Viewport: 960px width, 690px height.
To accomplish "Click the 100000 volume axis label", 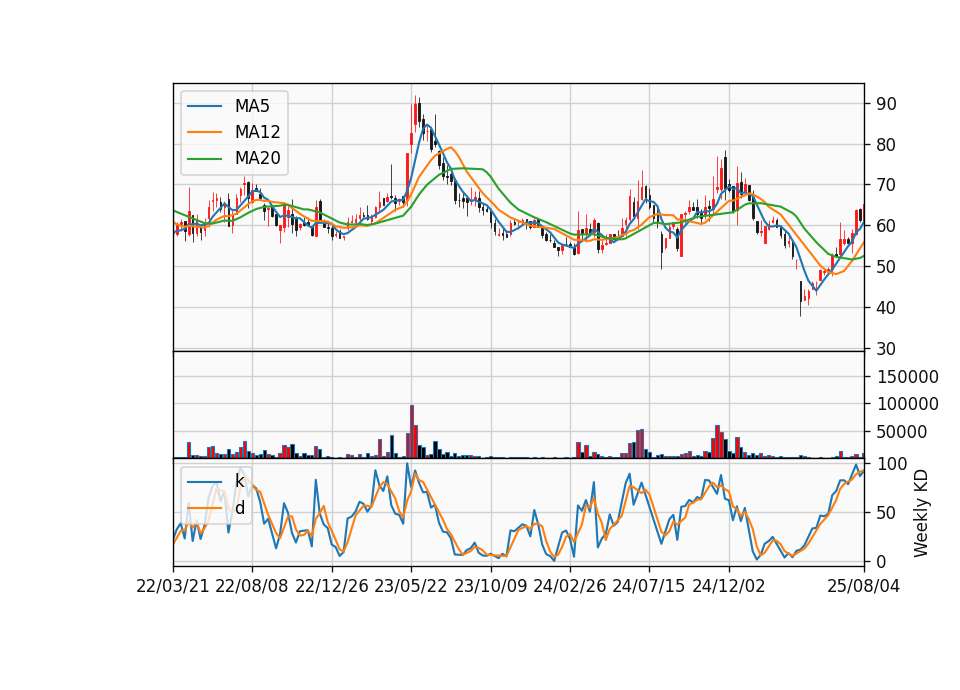I will [908, 404].
